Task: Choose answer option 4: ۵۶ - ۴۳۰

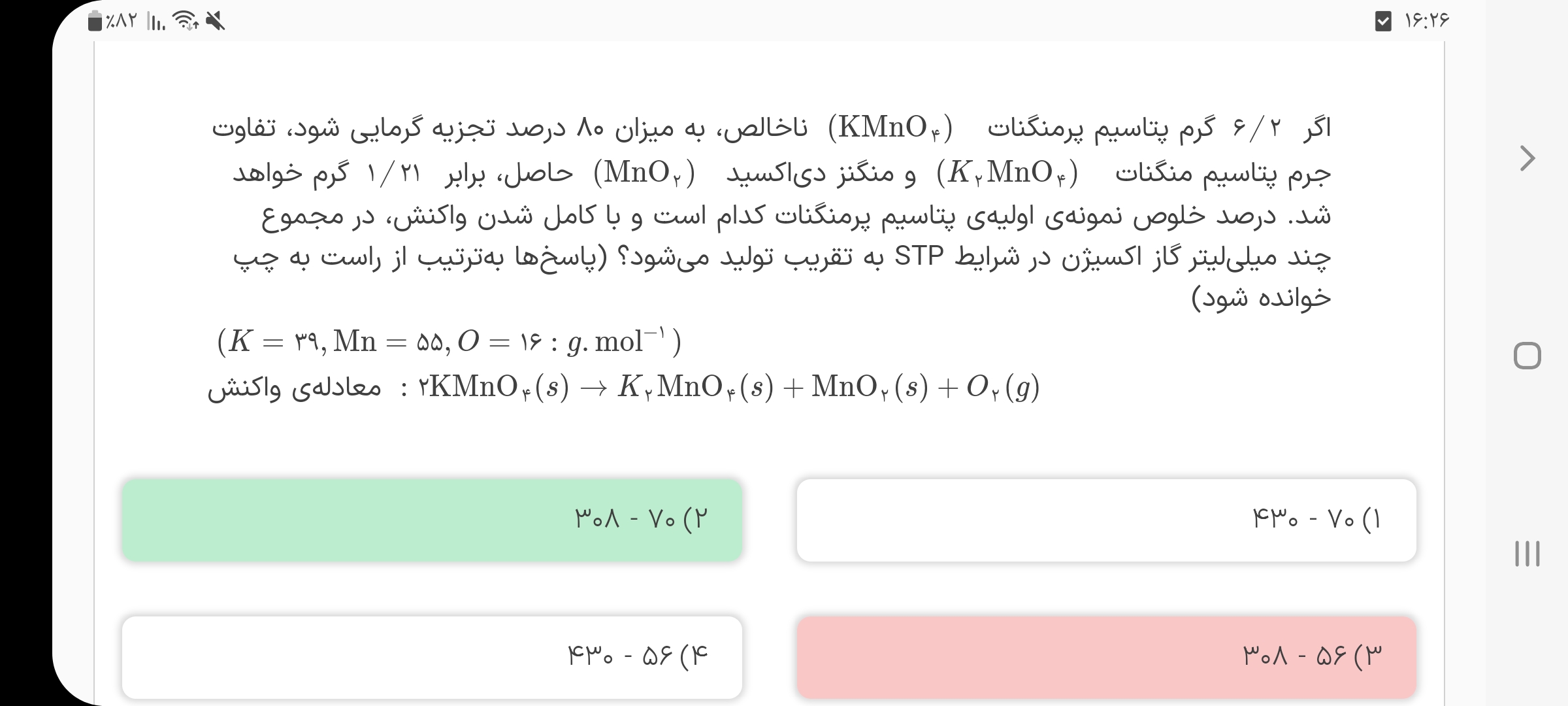Action: coord(432,656)
